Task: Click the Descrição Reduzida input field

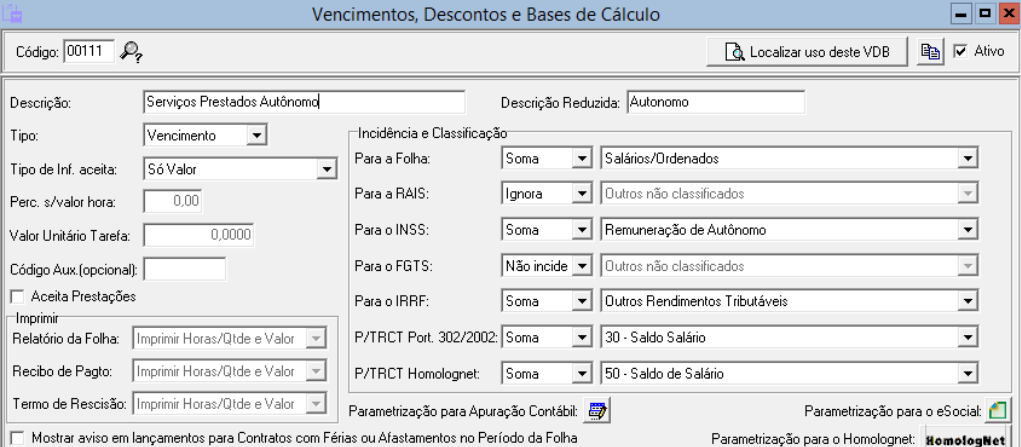Action: (715, 101)
